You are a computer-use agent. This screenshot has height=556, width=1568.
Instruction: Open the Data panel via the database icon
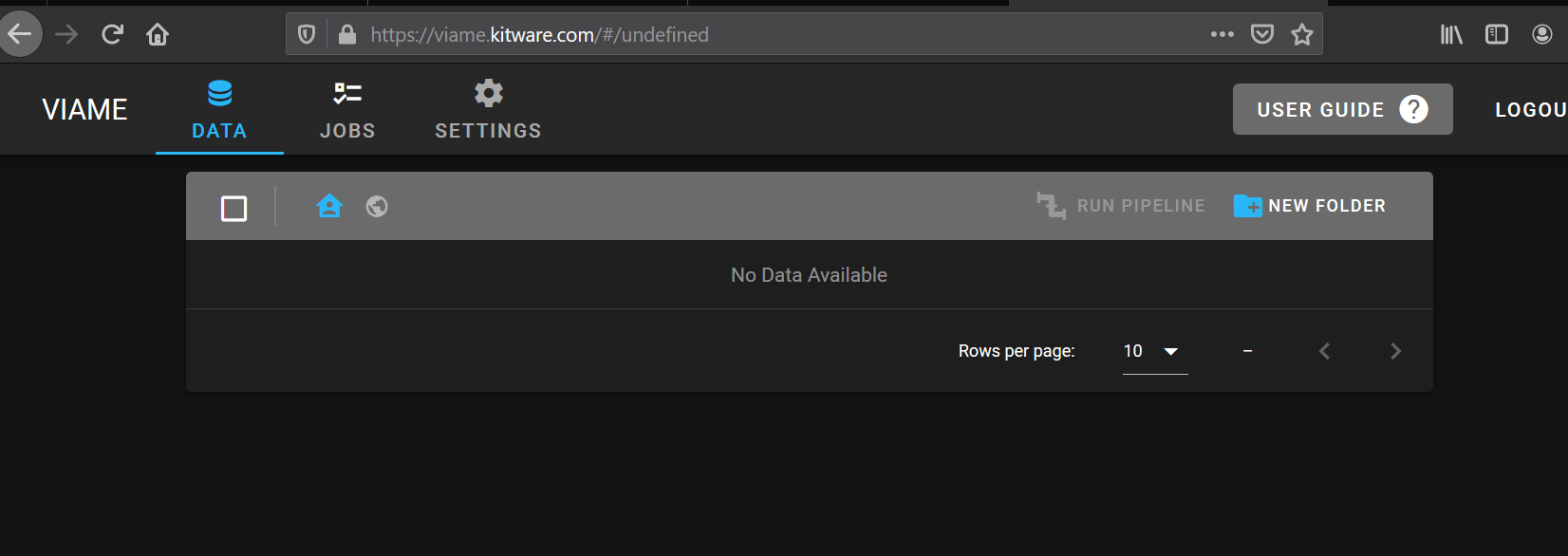[219, 92]
